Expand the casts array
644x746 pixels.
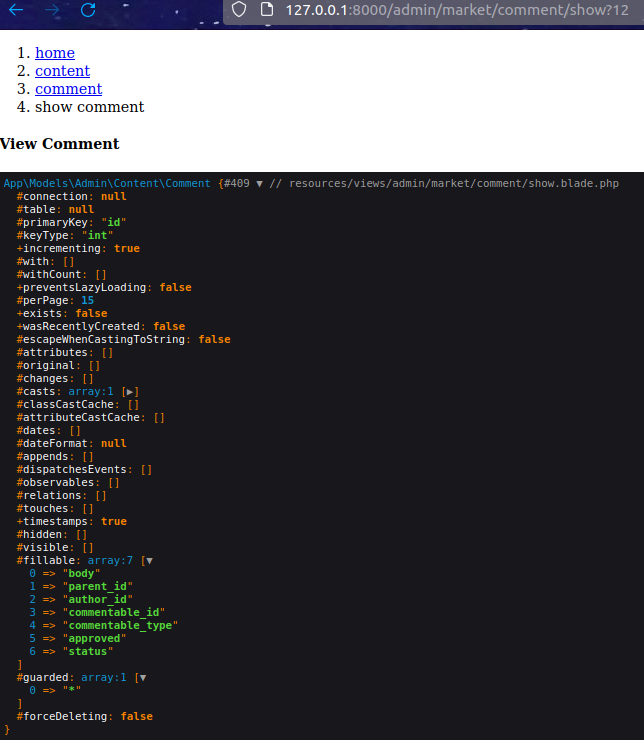click(133, 392)
